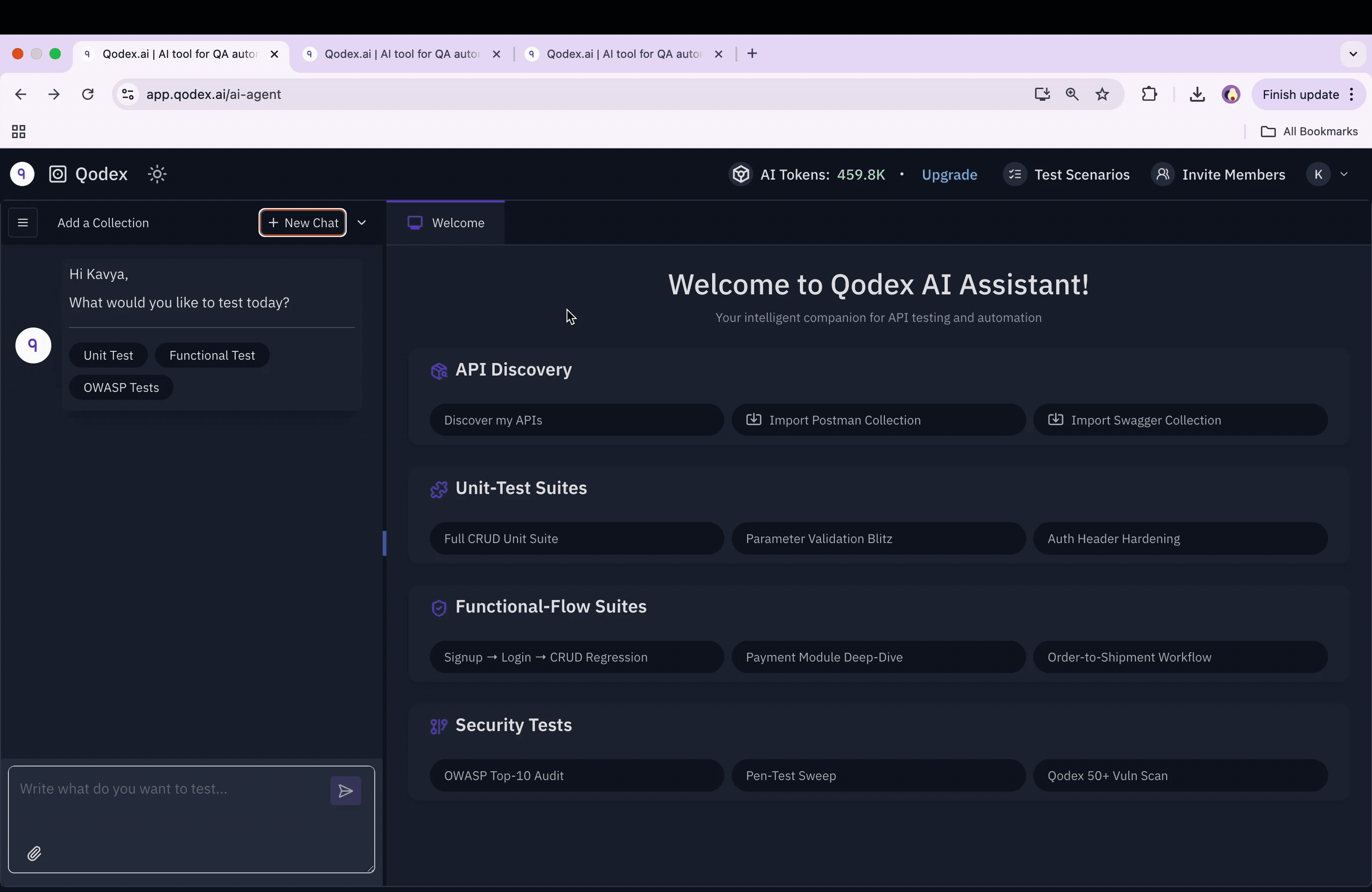The height and width of the screenshot is (892, 1372).
Task: Open browser downloads icon
Action: (1197, 95)
